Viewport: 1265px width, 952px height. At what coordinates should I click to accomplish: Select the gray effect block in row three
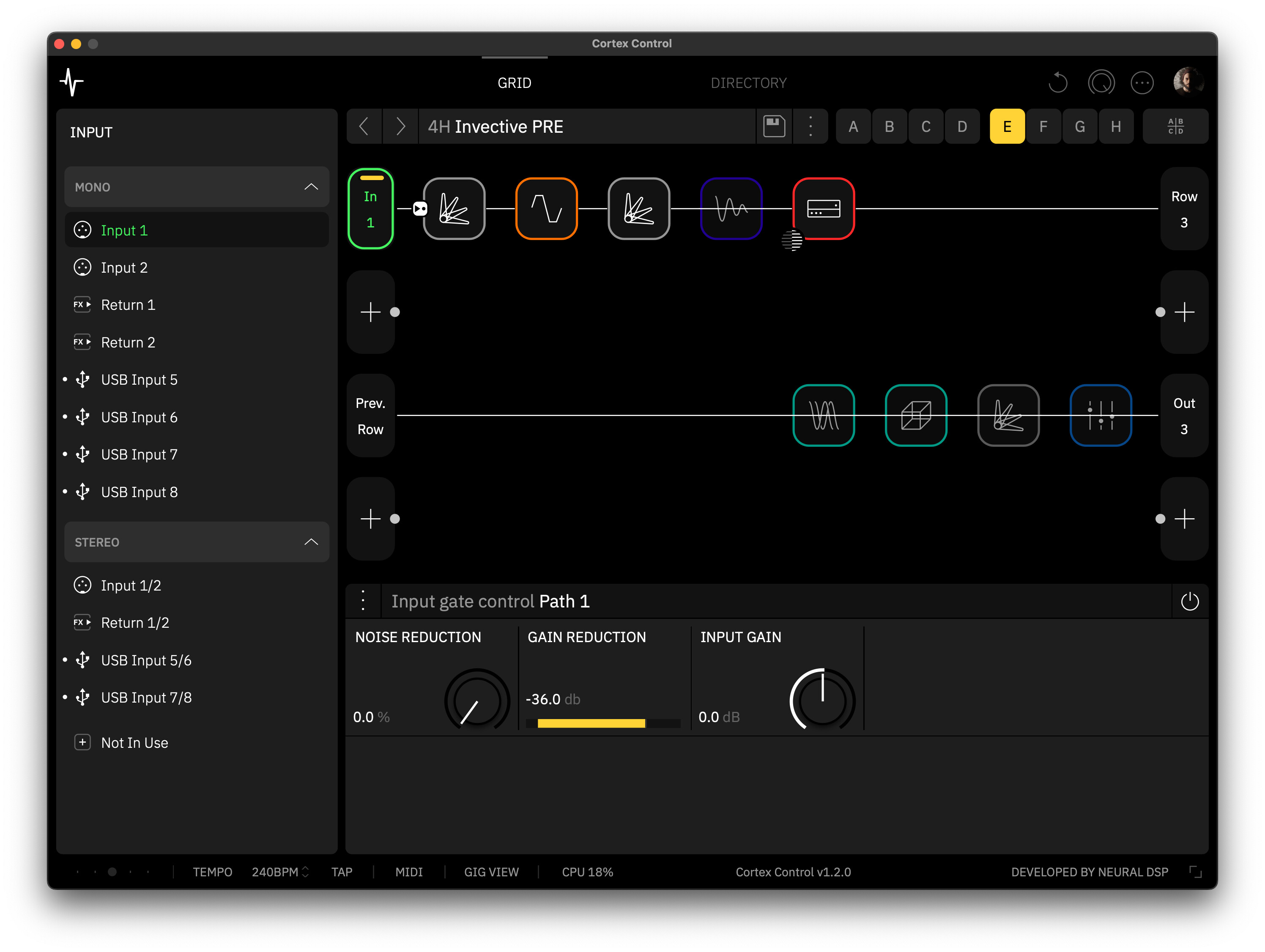point(1008,416)
